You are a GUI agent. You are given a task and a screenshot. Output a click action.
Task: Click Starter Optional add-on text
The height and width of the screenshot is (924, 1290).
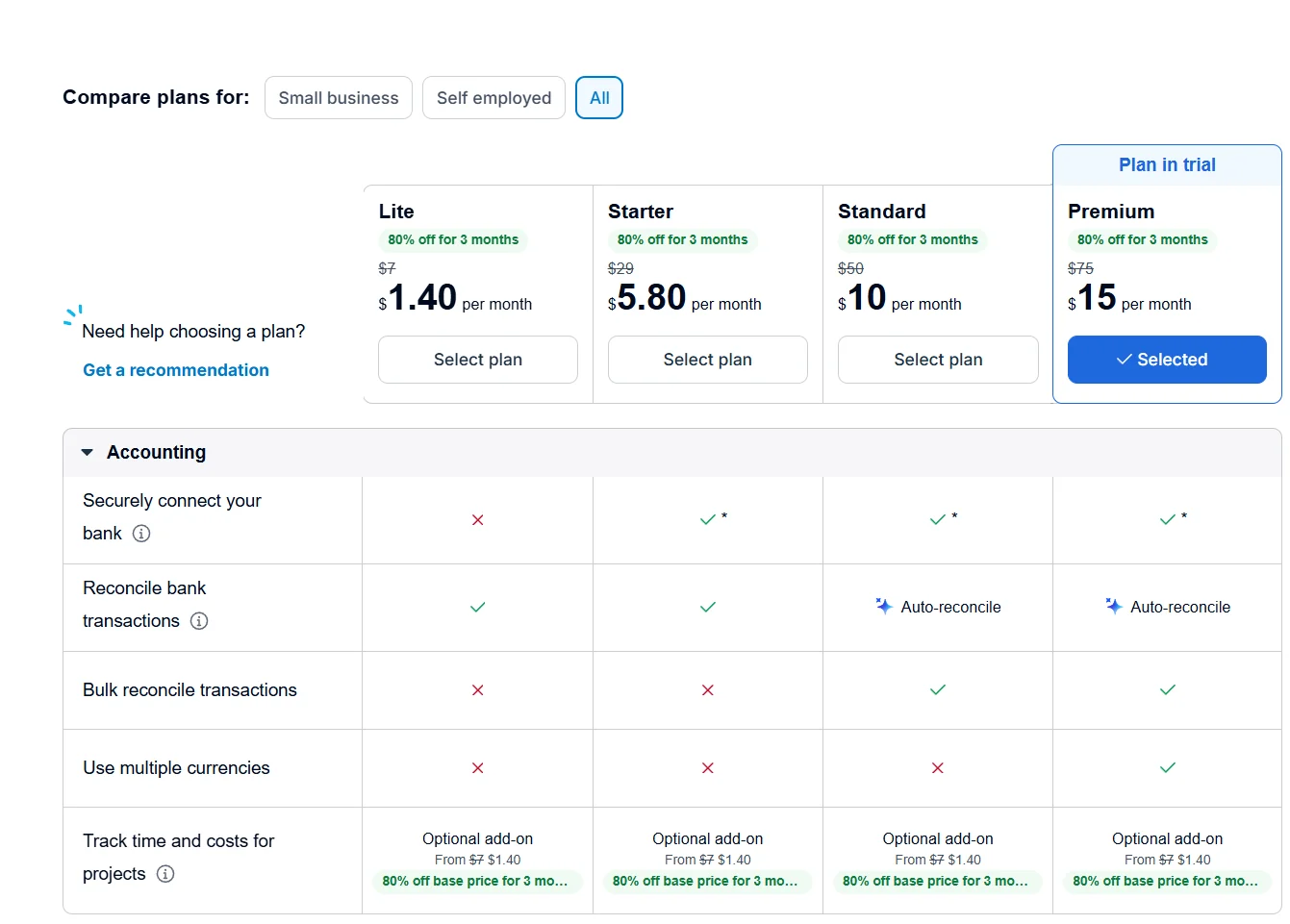pos(708,838)
